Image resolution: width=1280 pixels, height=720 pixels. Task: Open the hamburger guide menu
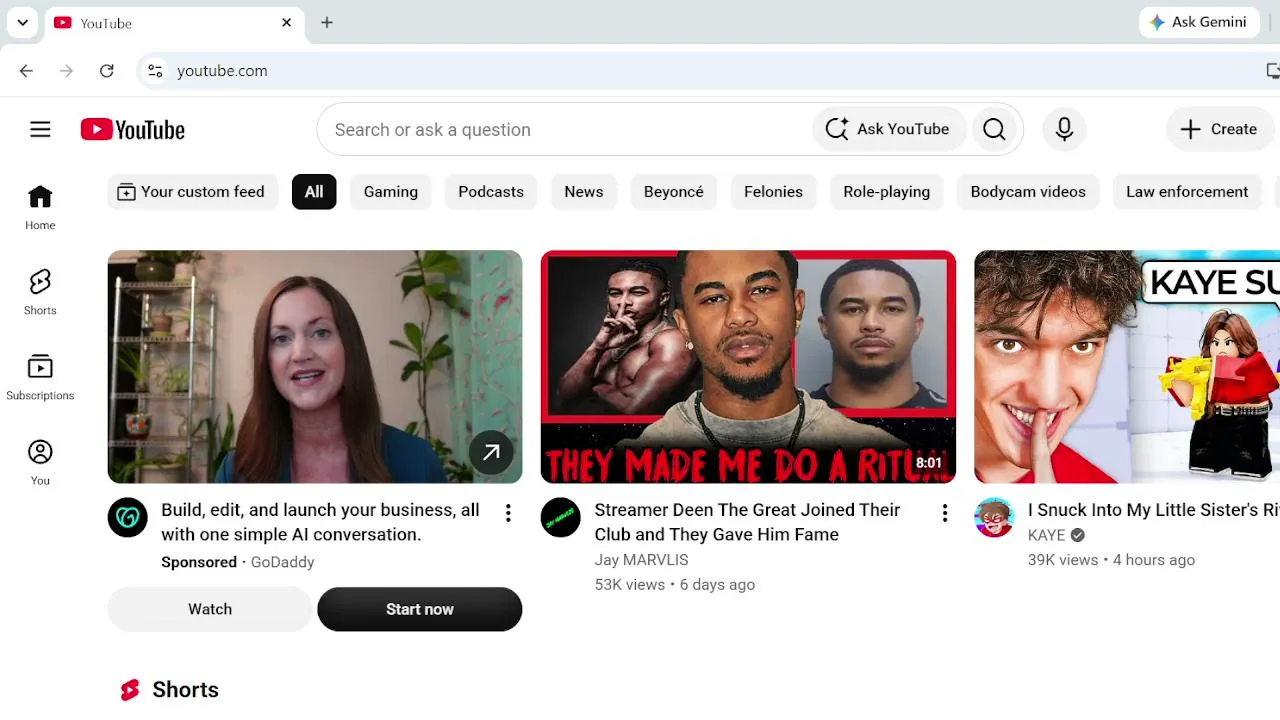coord(40,129)
